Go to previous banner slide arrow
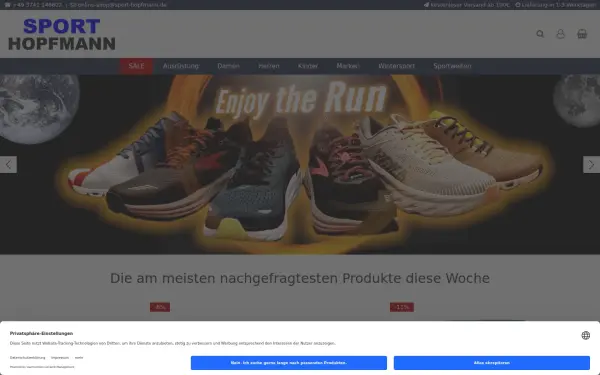The height and width of the screenshot is (375, 600). [x=8, y=165]
